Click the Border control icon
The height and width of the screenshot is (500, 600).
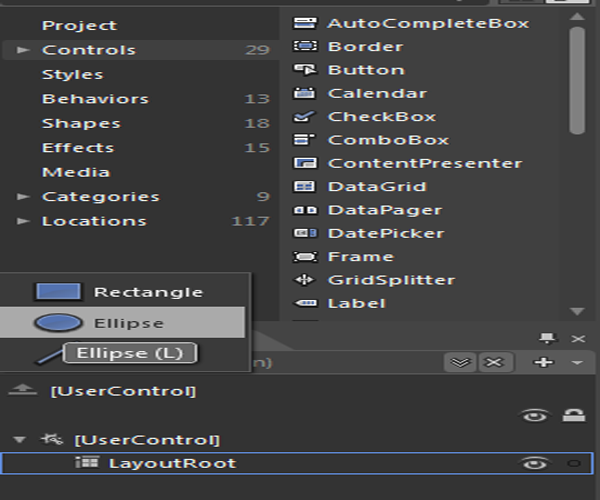[x=305, y=46]
